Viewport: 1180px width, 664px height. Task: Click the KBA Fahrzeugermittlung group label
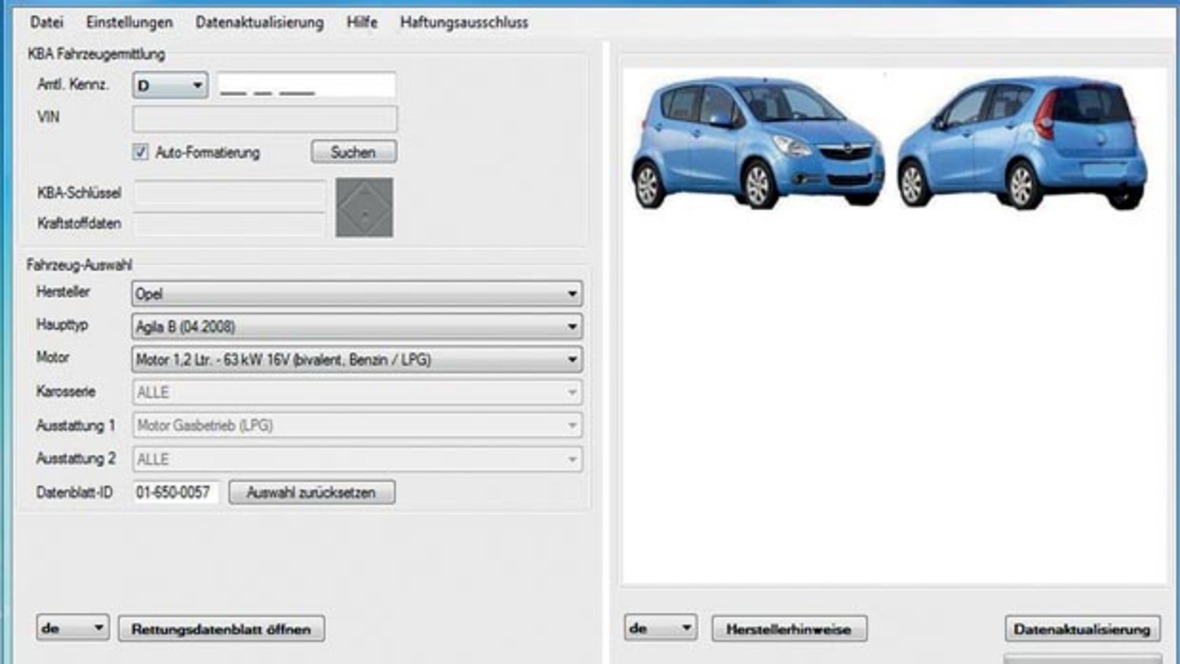tap(96, 54)
